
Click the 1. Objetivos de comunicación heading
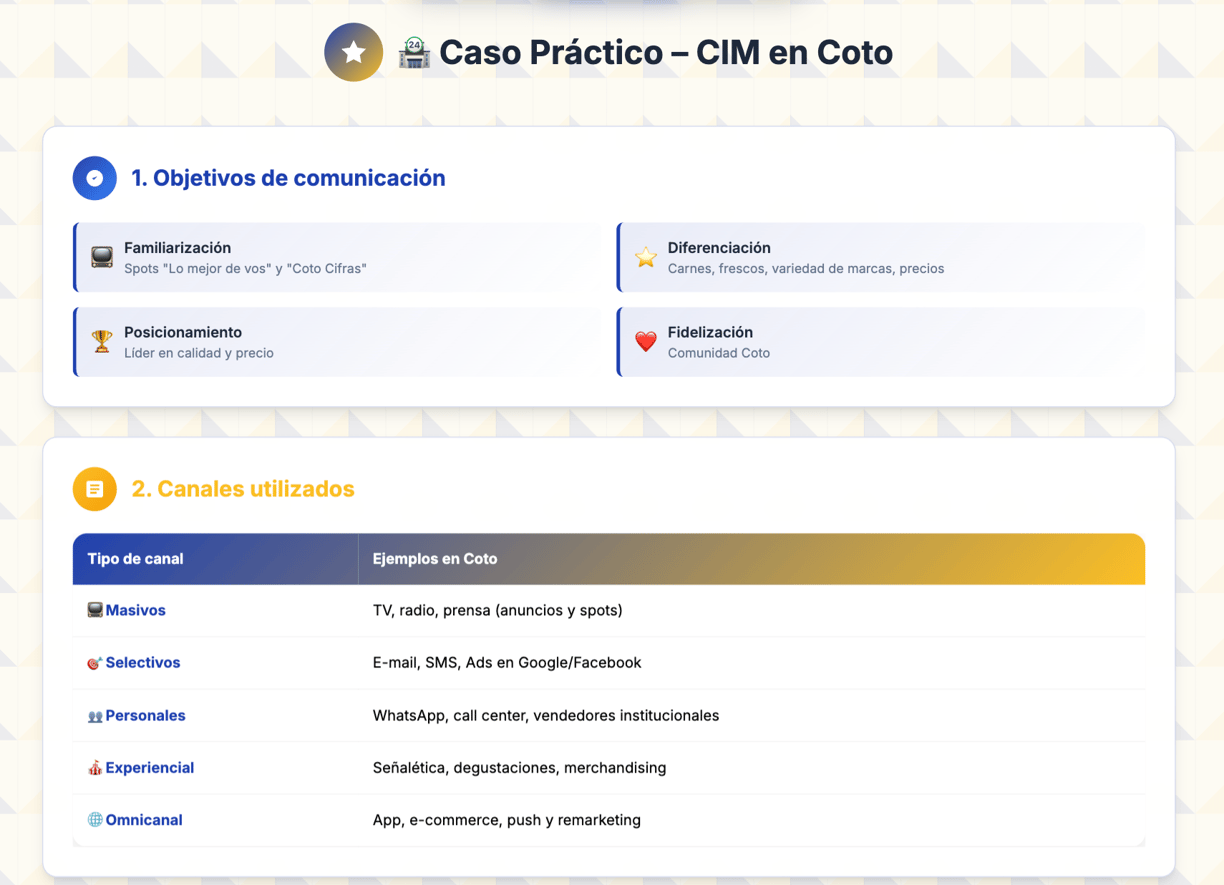click(288, 178)
